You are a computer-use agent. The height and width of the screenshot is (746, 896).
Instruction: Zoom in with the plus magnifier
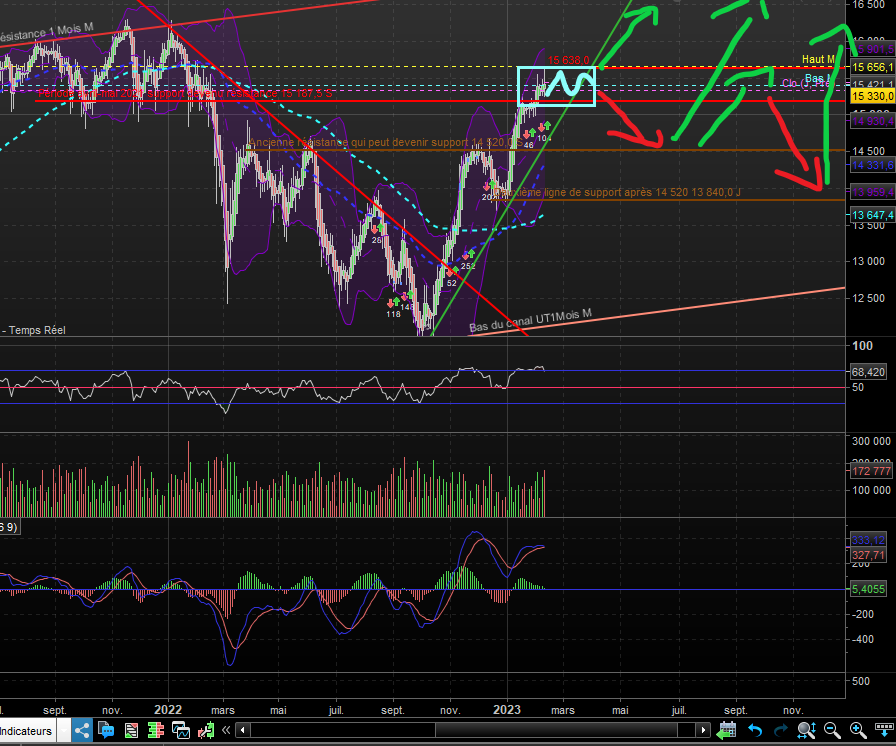(x=858, y=730)
